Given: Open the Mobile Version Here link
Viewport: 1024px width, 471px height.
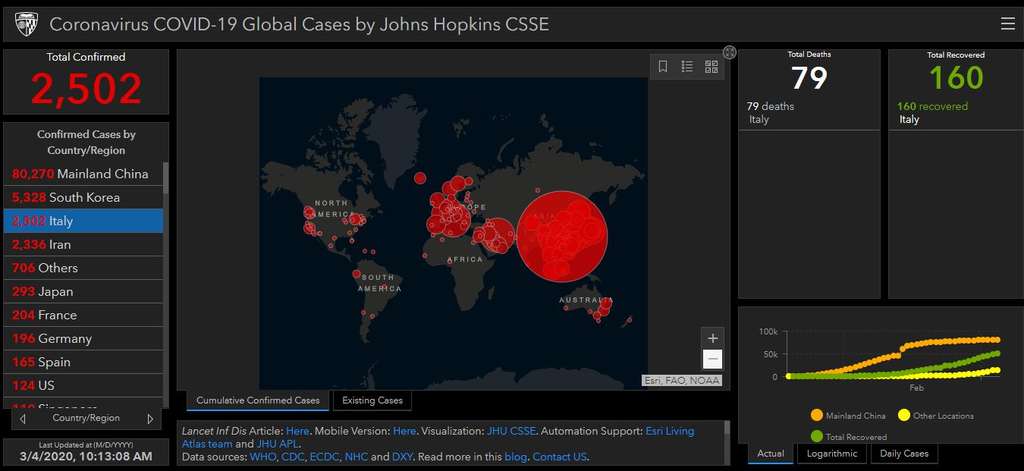Looking at the screenshot, I should (x=404, y=431).
